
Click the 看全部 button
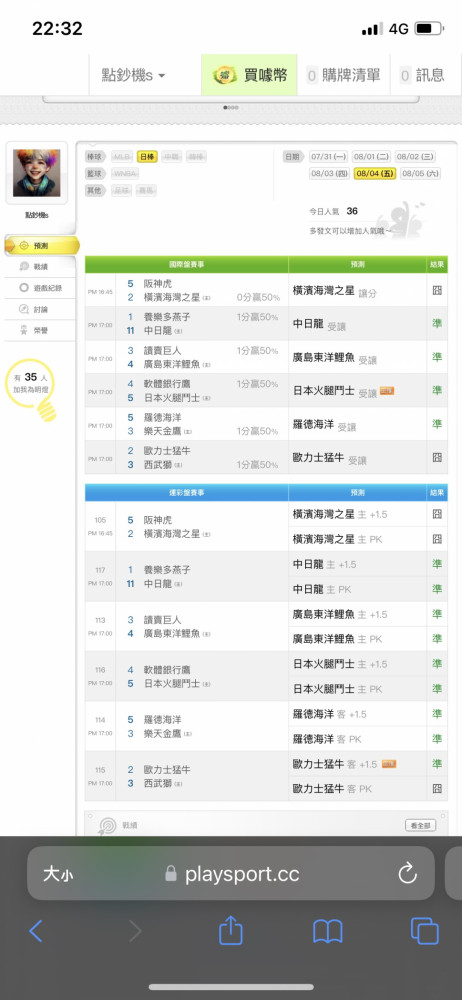click(x=421, y=825)
